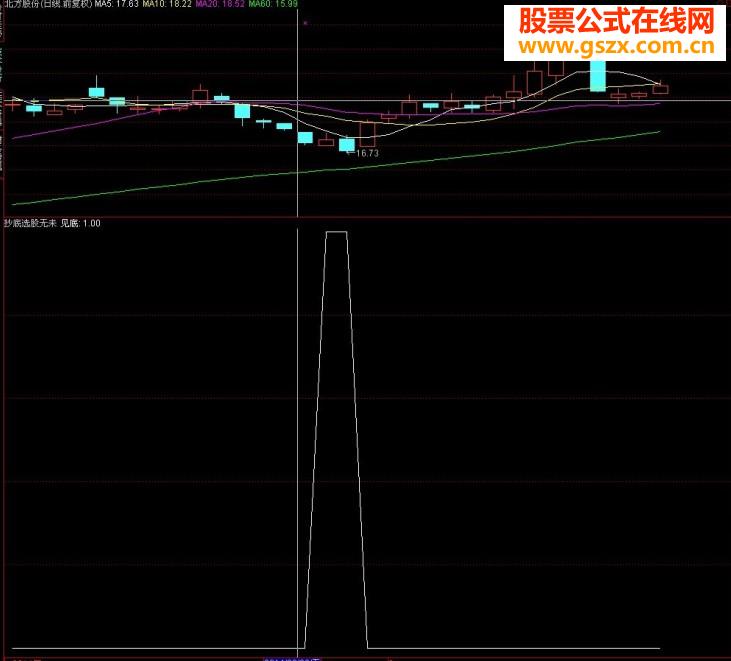The height and width of the screenshot is (661, 731).
Task: Click the stock name title 北方股份
Action: coord(20,4)
